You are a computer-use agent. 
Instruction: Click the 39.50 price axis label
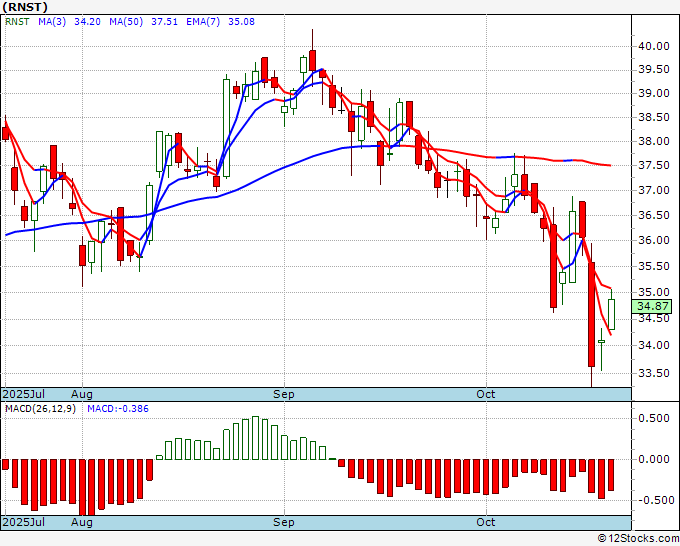654,70
